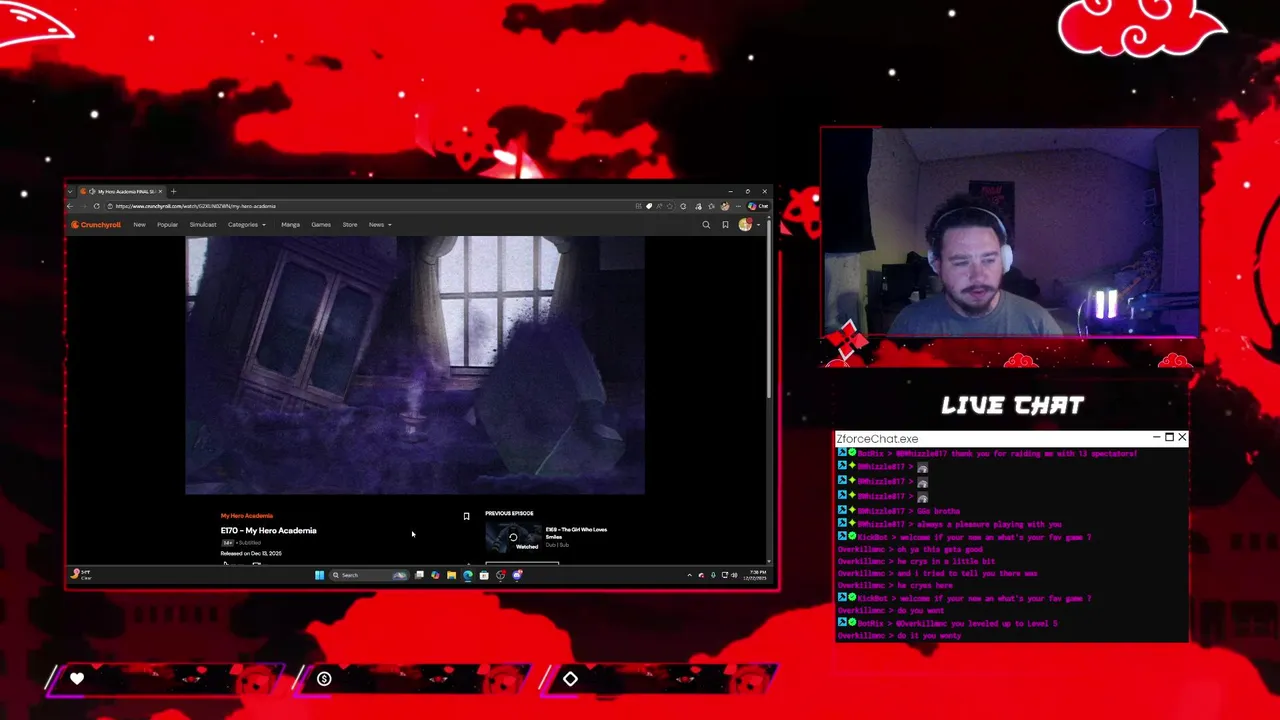This screenshot has height=720, width=1280.
Task: Click the E170 - My Hero Academia title
Action: tap(268, 531)
